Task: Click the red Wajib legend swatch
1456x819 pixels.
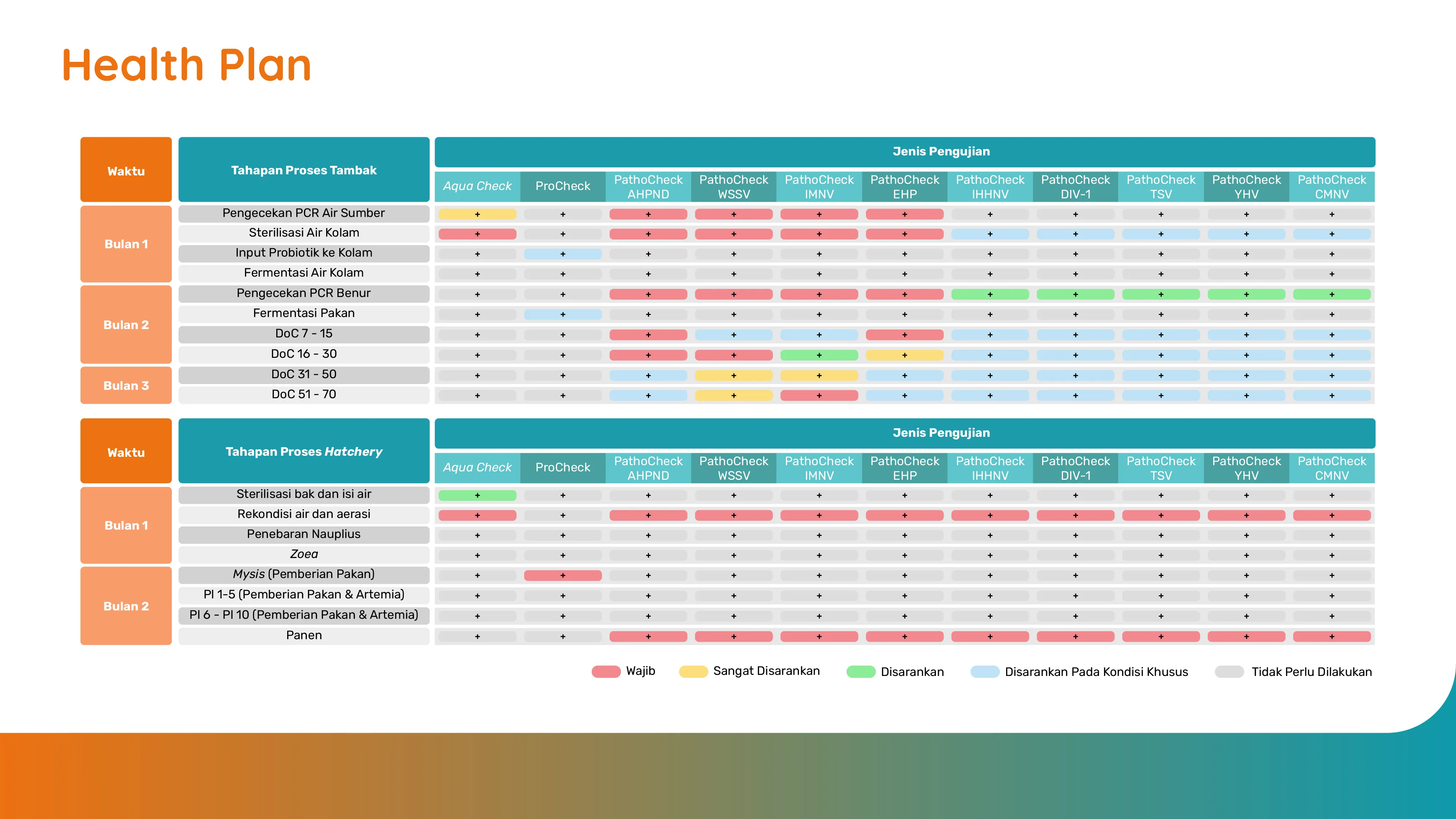Action: [x=606, y=672]
